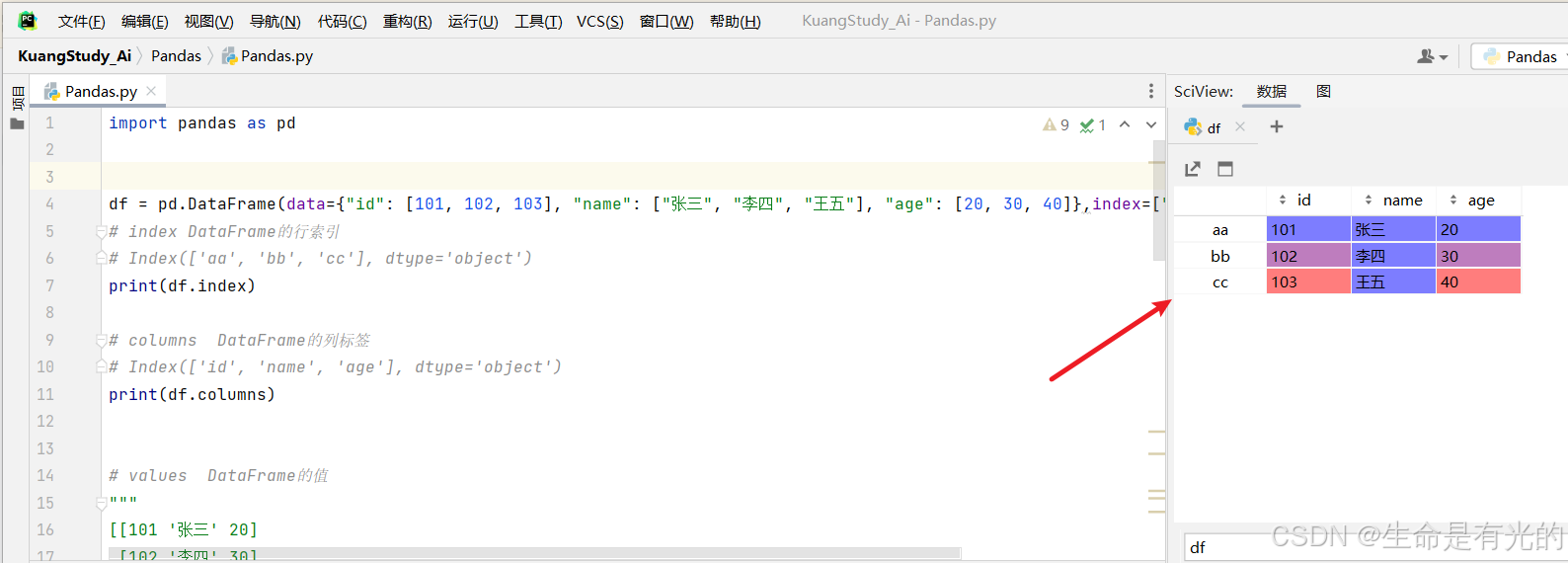Click age cell with value 40
The image size is (1568, 563).
click(1478, 281)
